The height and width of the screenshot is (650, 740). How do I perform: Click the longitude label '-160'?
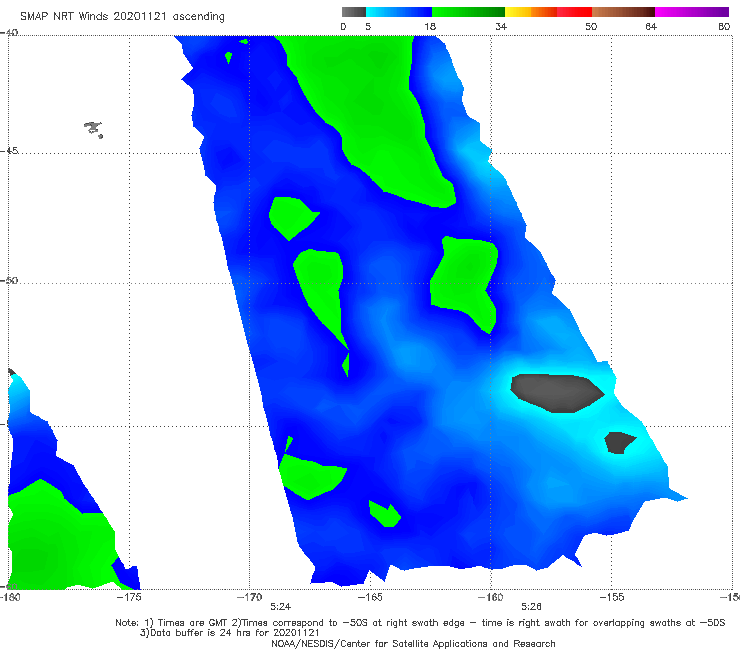(491, 597)
